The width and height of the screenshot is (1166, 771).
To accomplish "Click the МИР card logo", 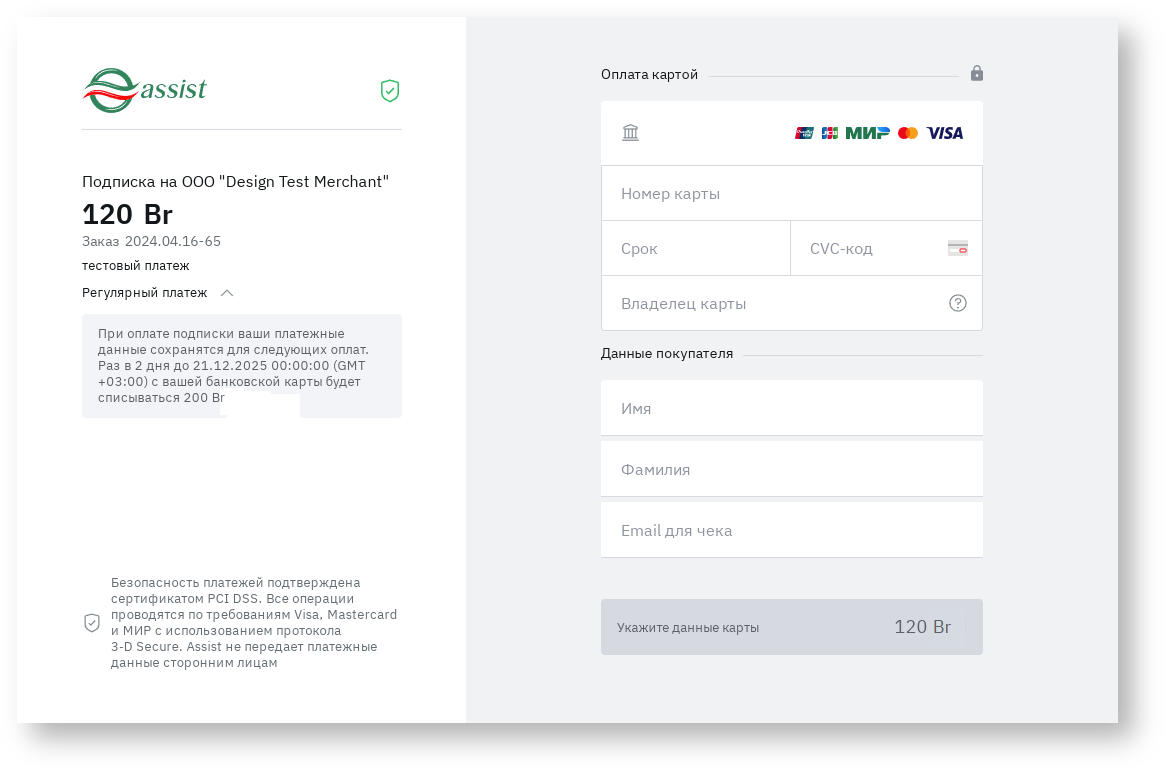I will click(867, 133).
